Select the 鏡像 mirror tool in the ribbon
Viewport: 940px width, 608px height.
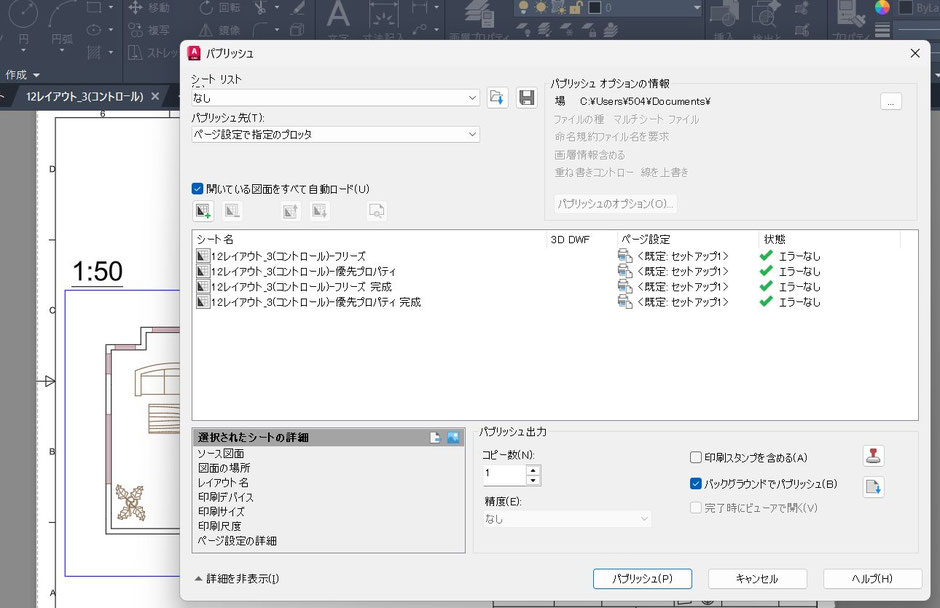tap(219, 29)
